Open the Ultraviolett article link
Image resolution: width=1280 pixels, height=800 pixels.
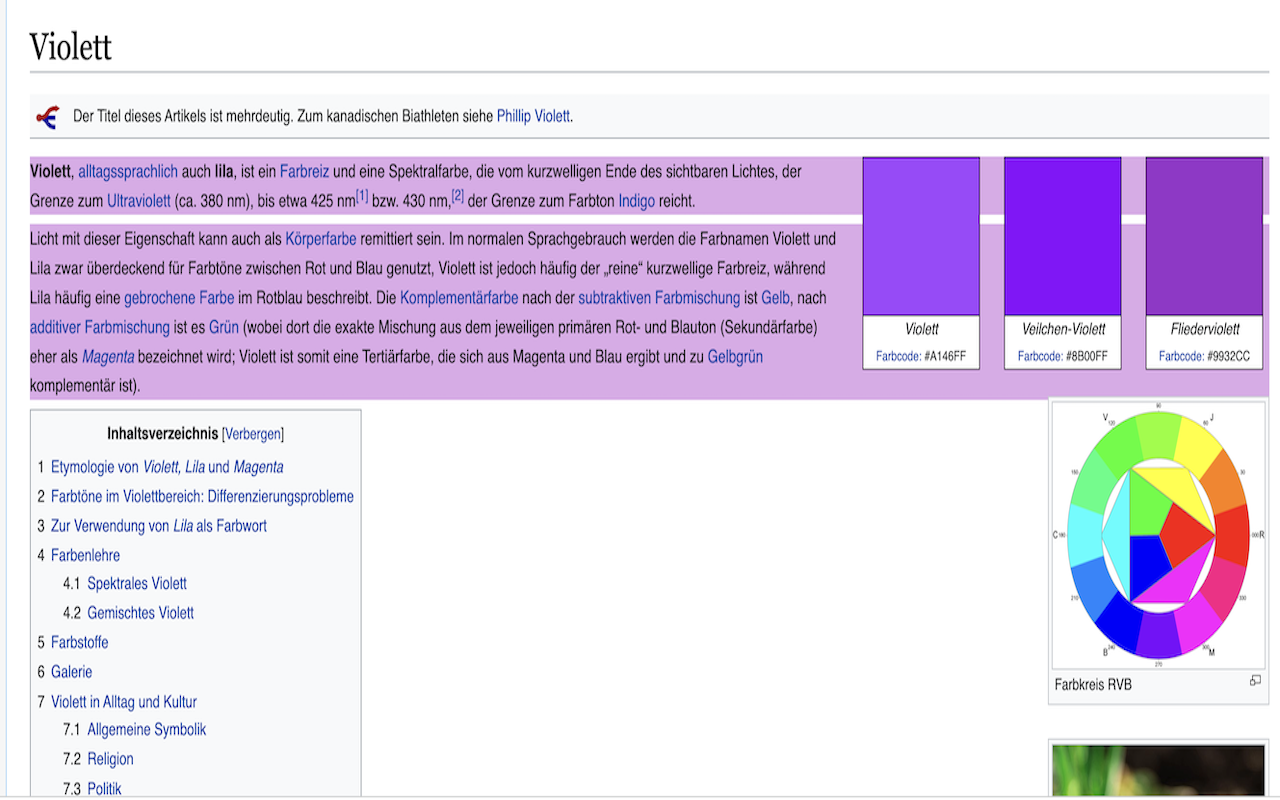(x=139, y=201)
